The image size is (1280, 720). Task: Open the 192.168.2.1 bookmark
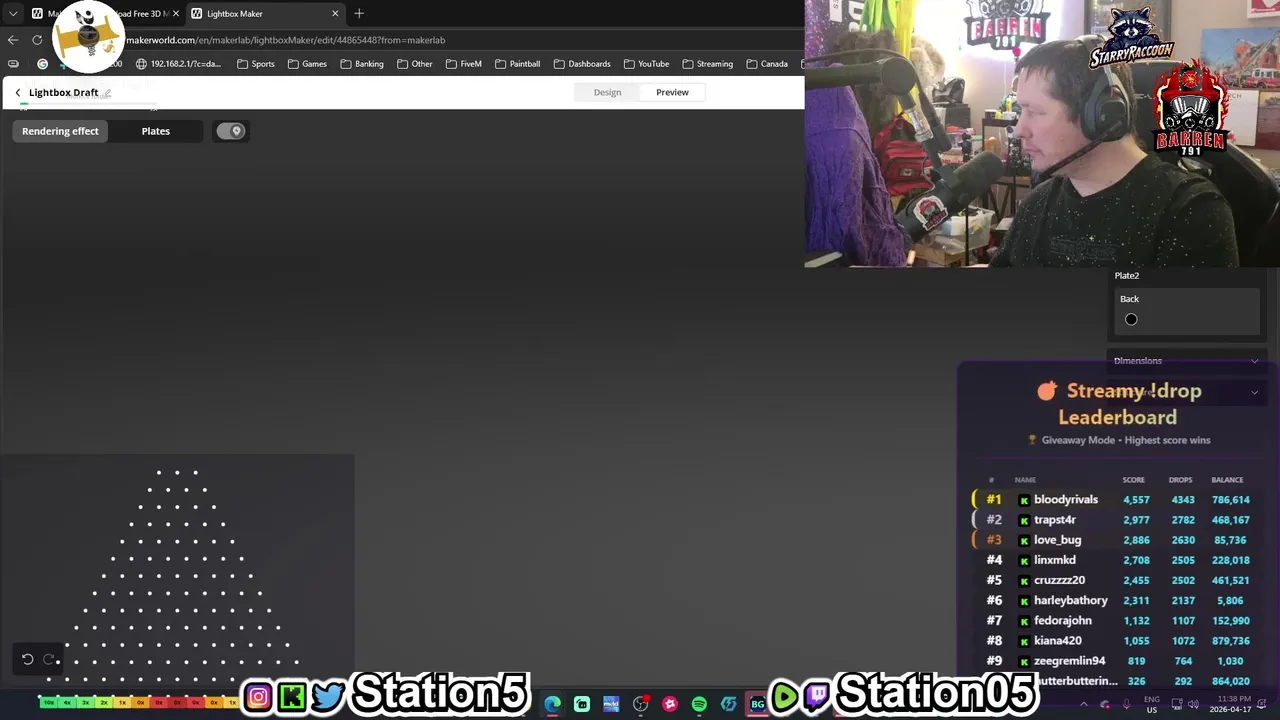[x=178, y=64]
